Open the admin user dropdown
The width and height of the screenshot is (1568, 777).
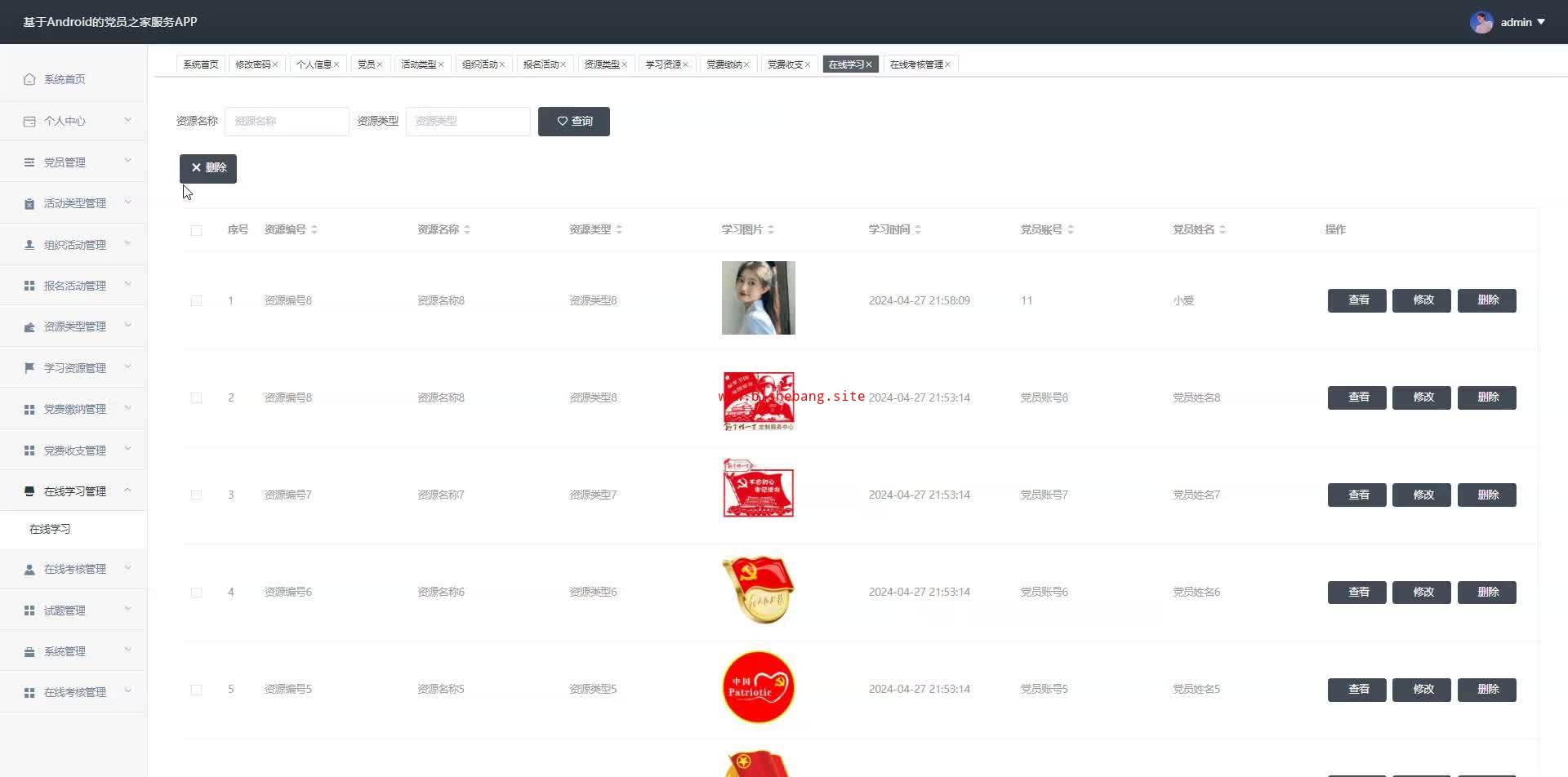[1523, 22]
